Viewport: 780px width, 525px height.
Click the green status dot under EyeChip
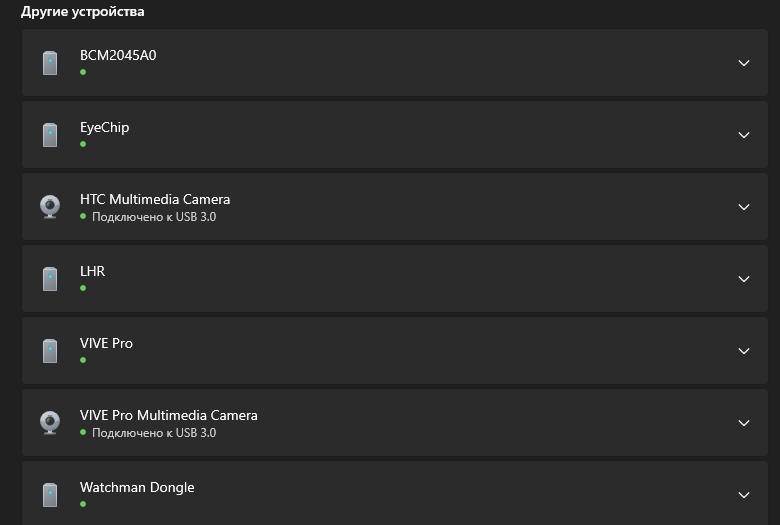coord(83,144)
